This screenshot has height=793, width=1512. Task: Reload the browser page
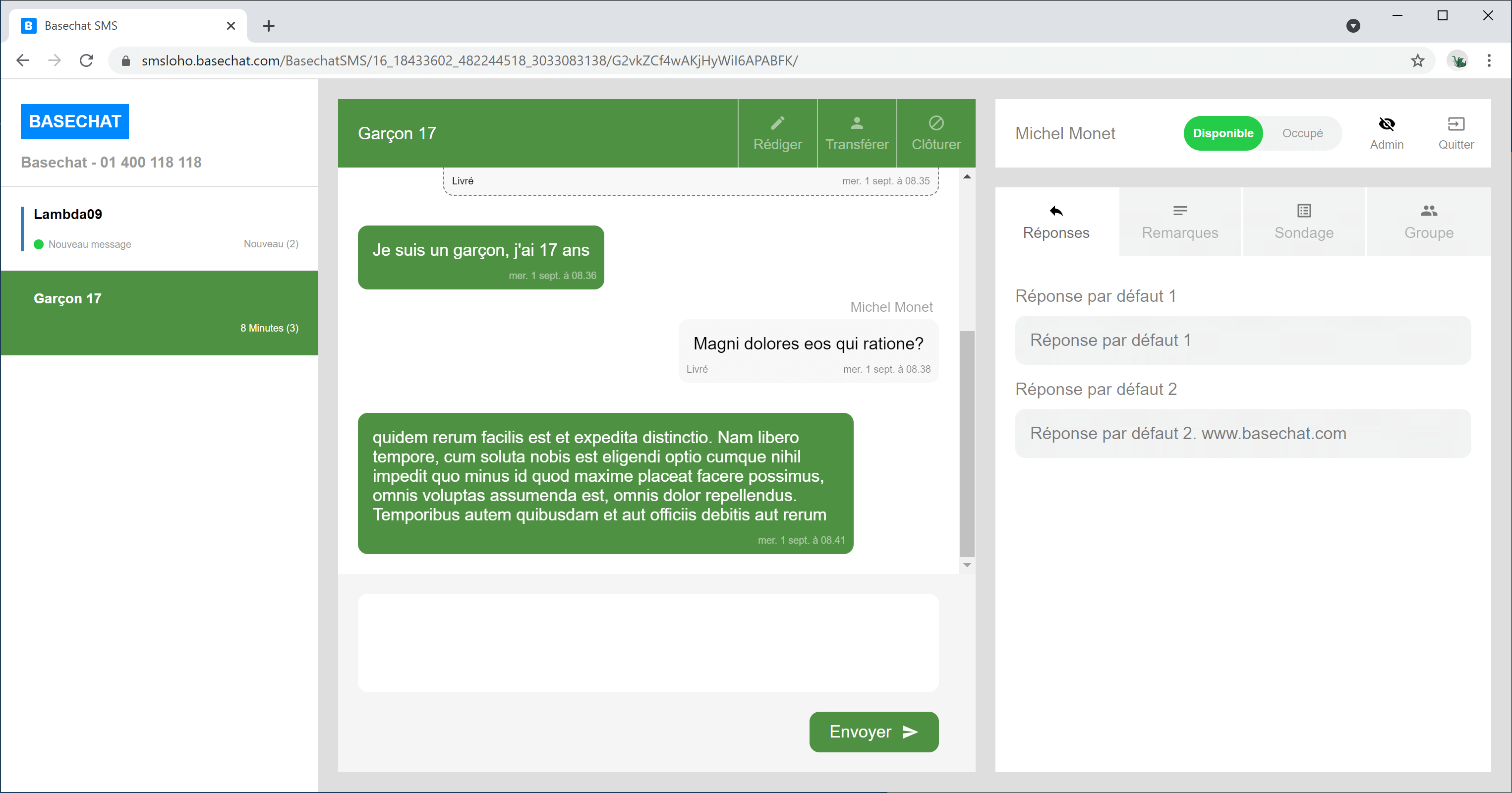click(86, 60)
